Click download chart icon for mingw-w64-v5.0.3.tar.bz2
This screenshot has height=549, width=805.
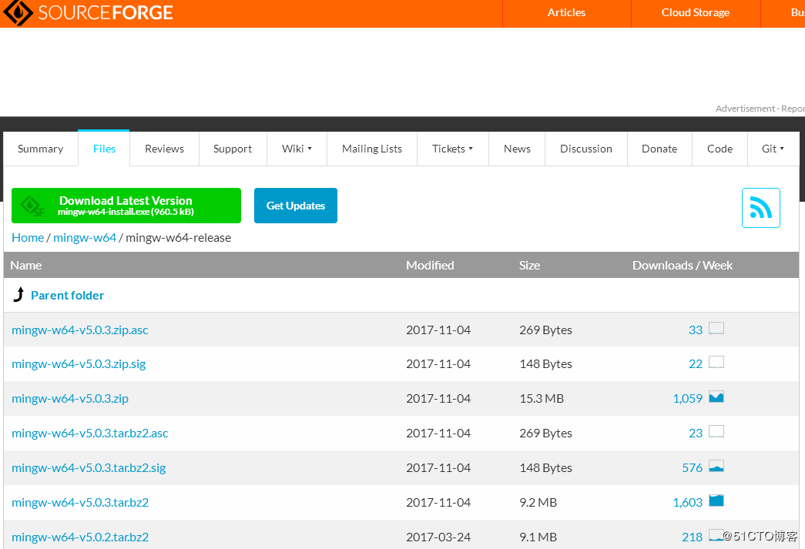point(716,501)
